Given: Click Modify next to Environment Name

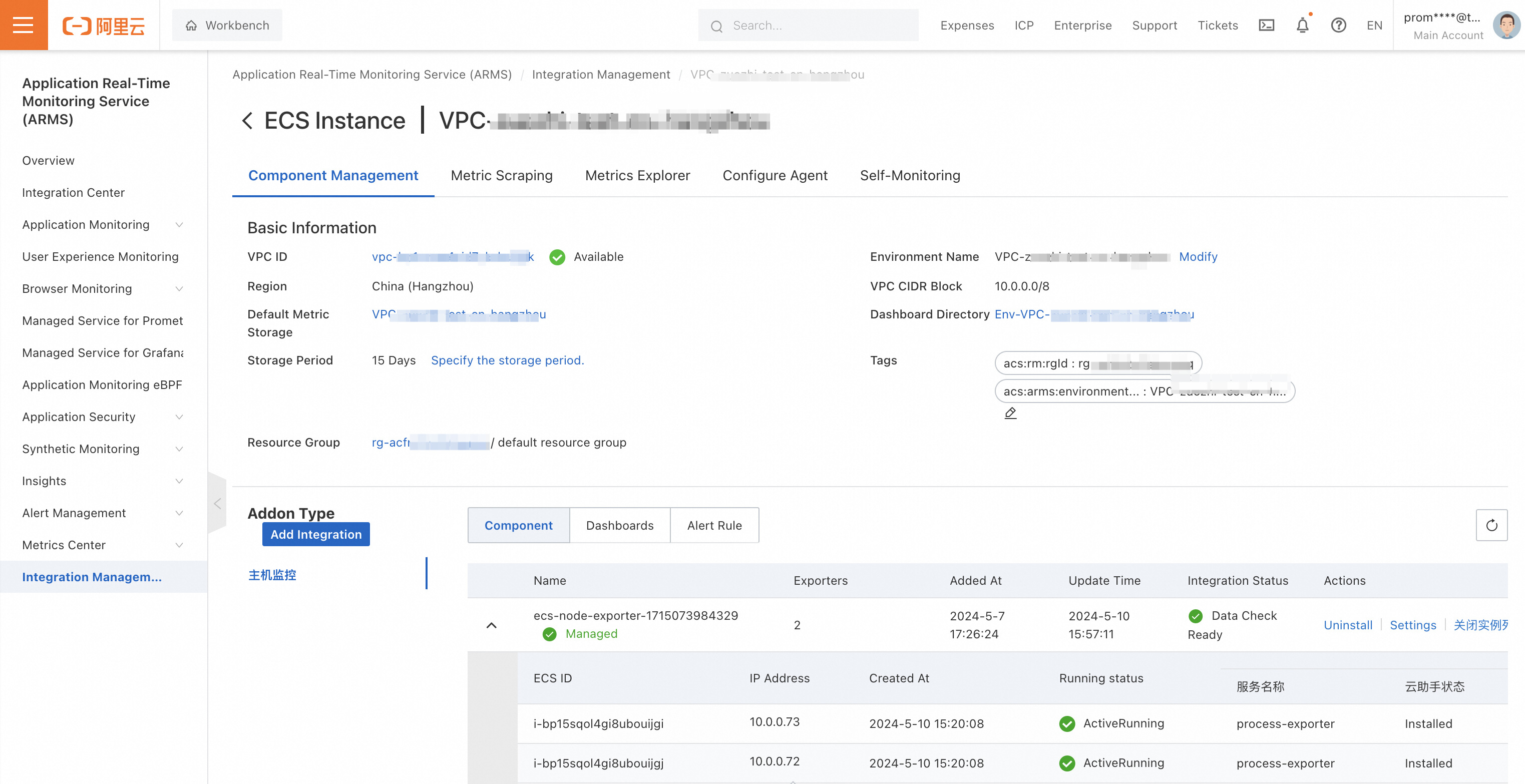Looking at the screenshot, I should tap(1198, 256).
